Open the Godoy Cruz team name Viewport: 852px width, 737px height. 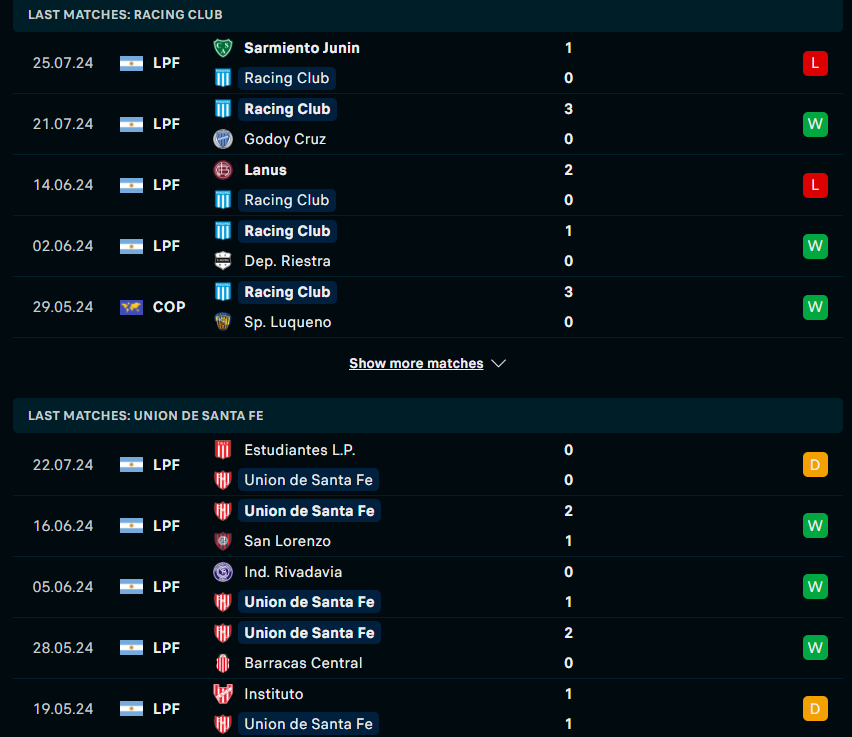click(285, 139)
